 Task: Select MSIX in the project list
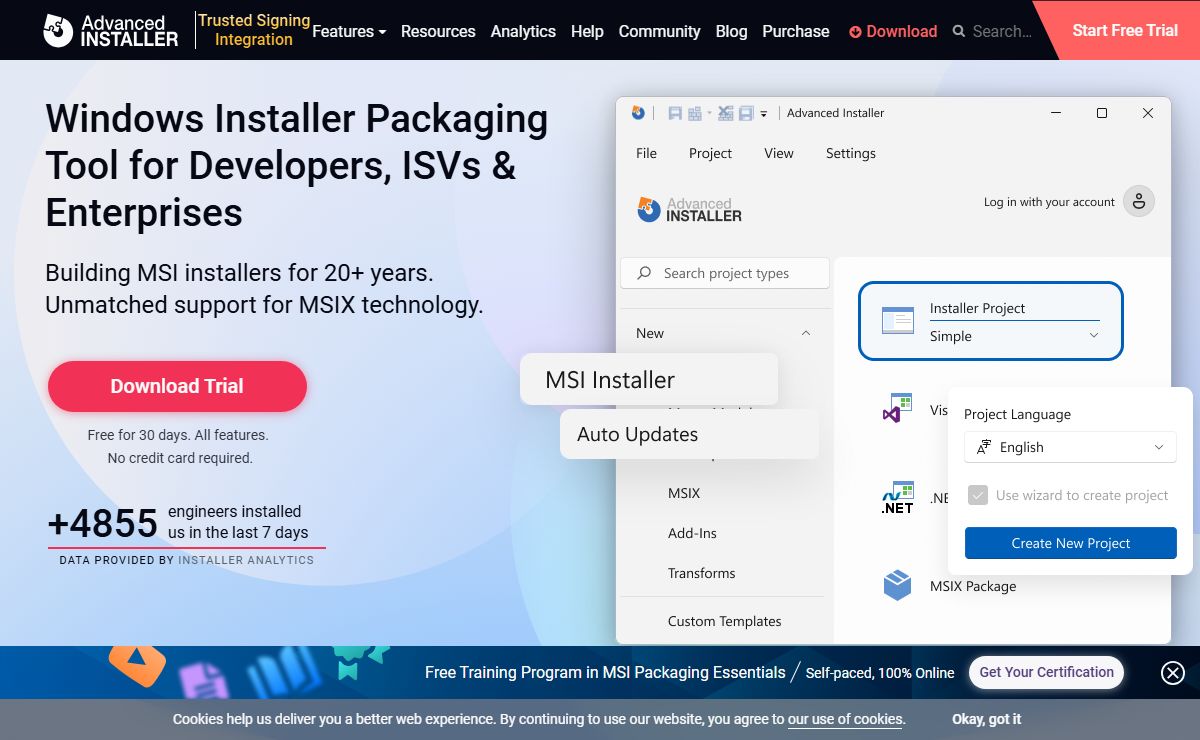(x=684, y=493)
